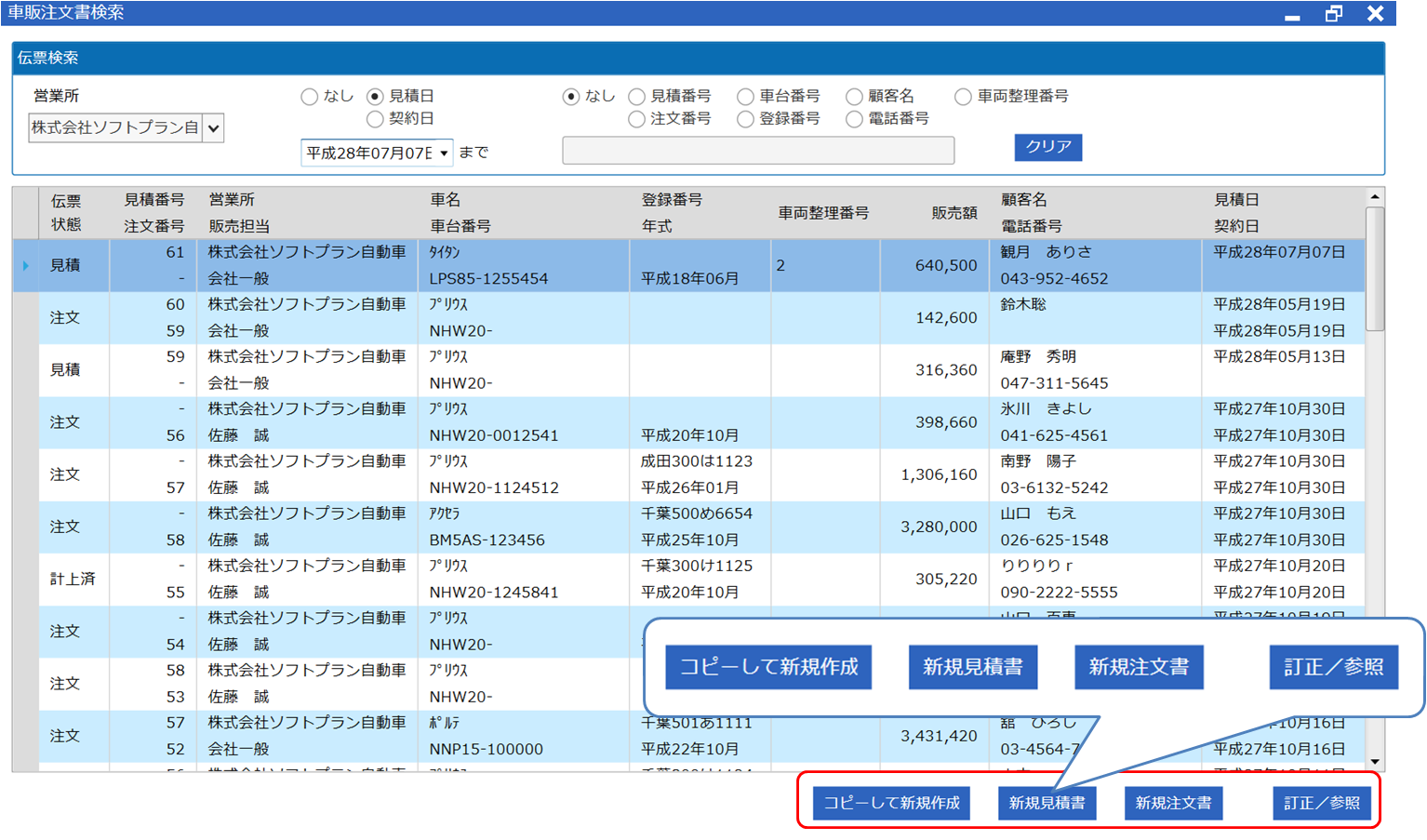This screenshot has height=840, width=1427.
Task: Select the 契約日 radio button
Action: pos(375,119)
